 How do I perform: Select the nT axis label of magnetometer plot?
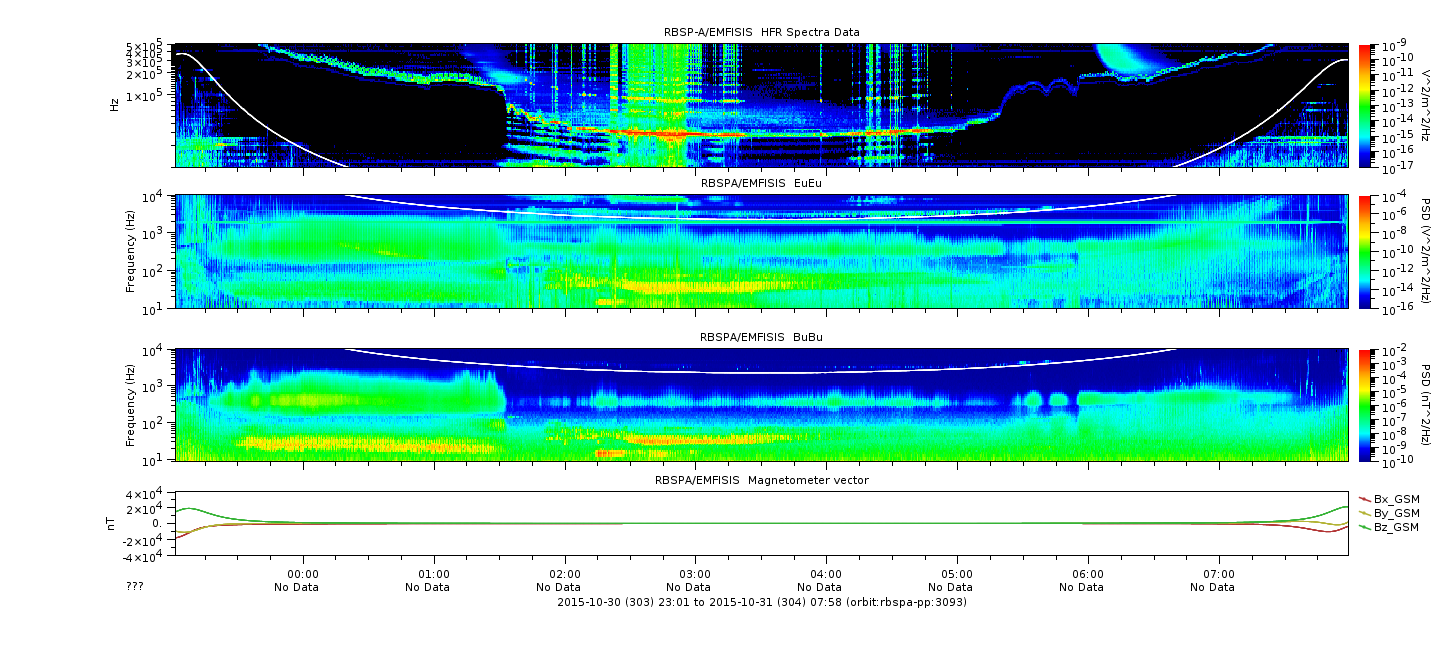(x=112, y=523)
